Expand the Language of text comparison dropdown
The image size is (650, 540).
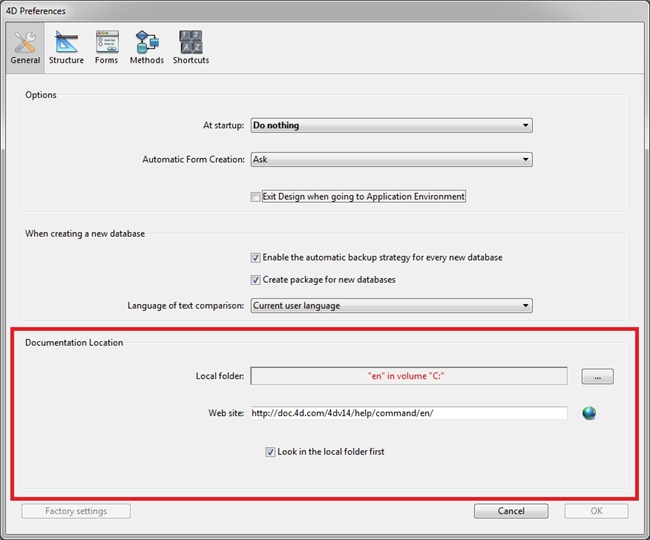pos(390,306)
